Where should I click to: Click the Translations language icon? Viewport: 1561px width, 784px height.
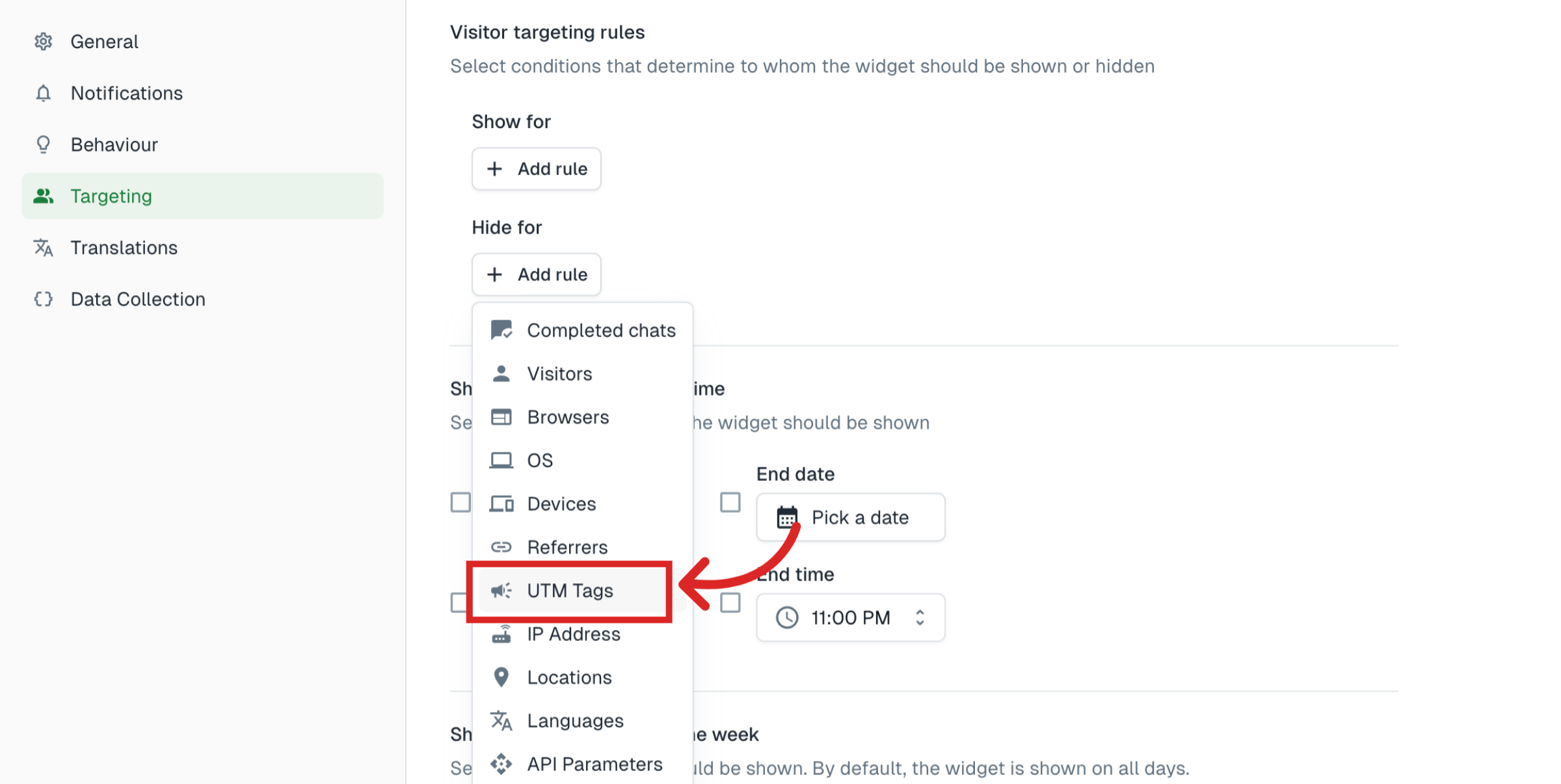tap(43, 248)
